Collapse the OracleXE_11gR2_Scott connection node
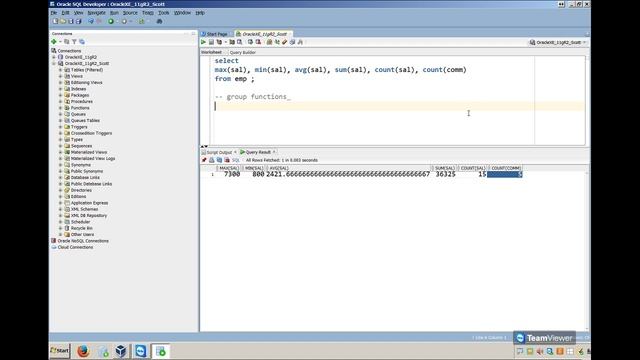Screen dimensions: 640x360 click(54, 64)
